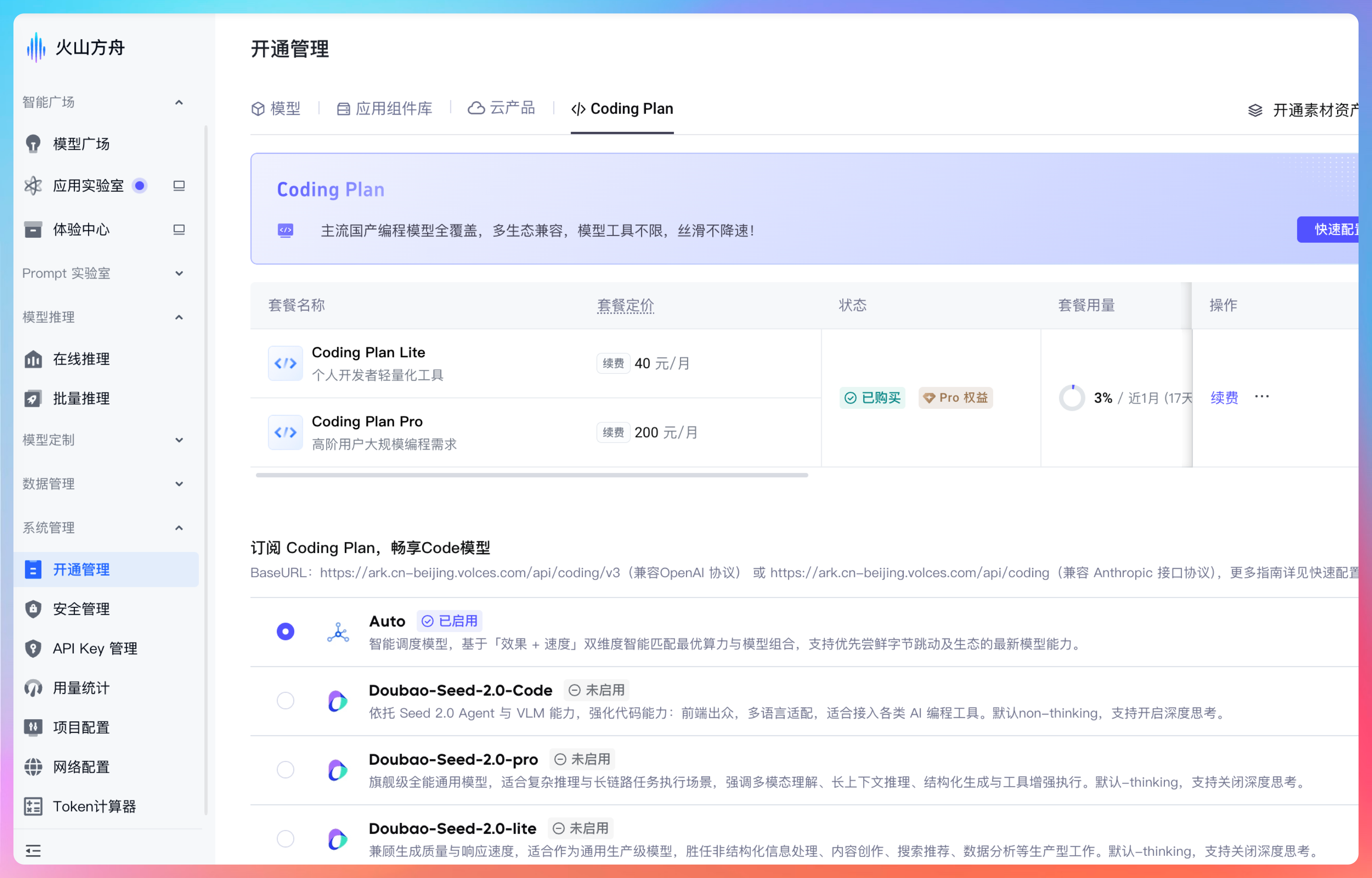Expand the 数据管理 section

(x=179, y=484)
